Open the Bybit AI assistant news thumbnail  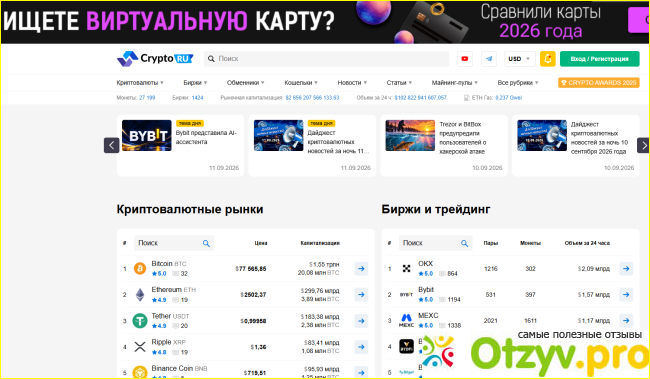(147, 135)
